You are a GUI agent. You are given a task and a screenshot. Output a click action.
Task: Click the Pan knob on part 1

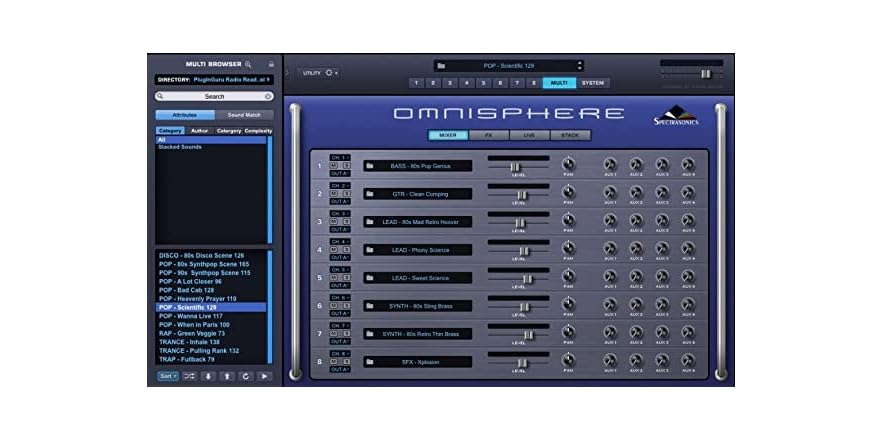[x=568, y=164]
